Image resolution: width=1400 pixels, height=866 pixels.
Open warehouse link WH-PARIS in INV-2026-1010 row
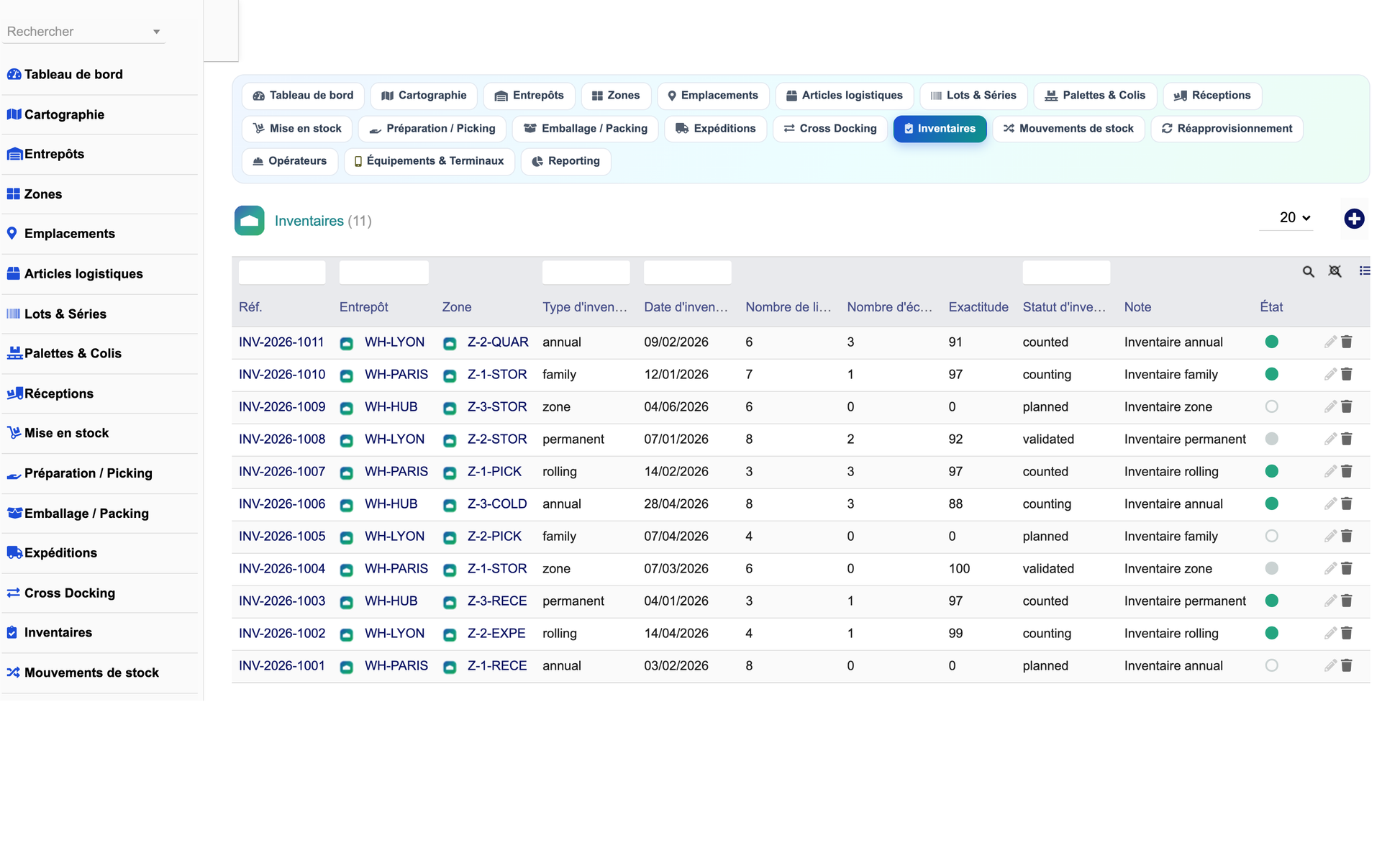click(x=396, y=374)
